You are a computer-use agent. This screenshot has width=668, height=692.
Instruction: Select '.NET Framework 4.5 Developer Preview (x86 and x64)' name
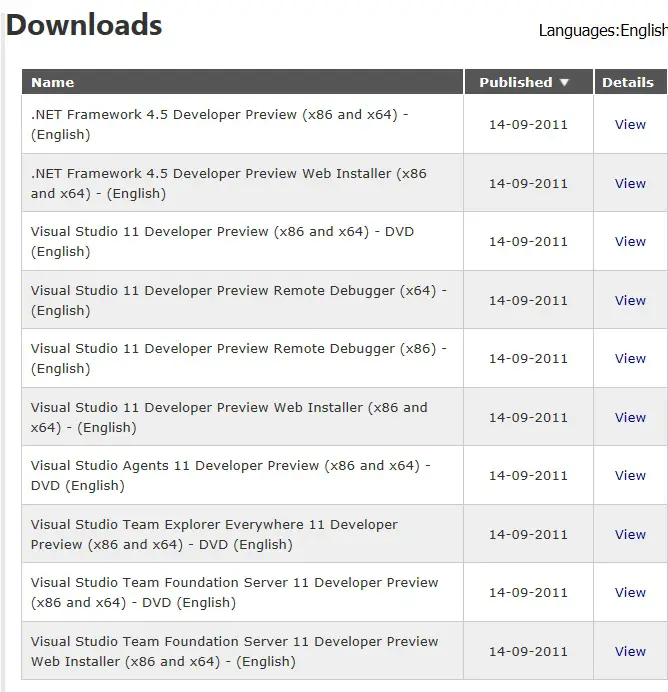pyautogui.click(x=219, y=124)
